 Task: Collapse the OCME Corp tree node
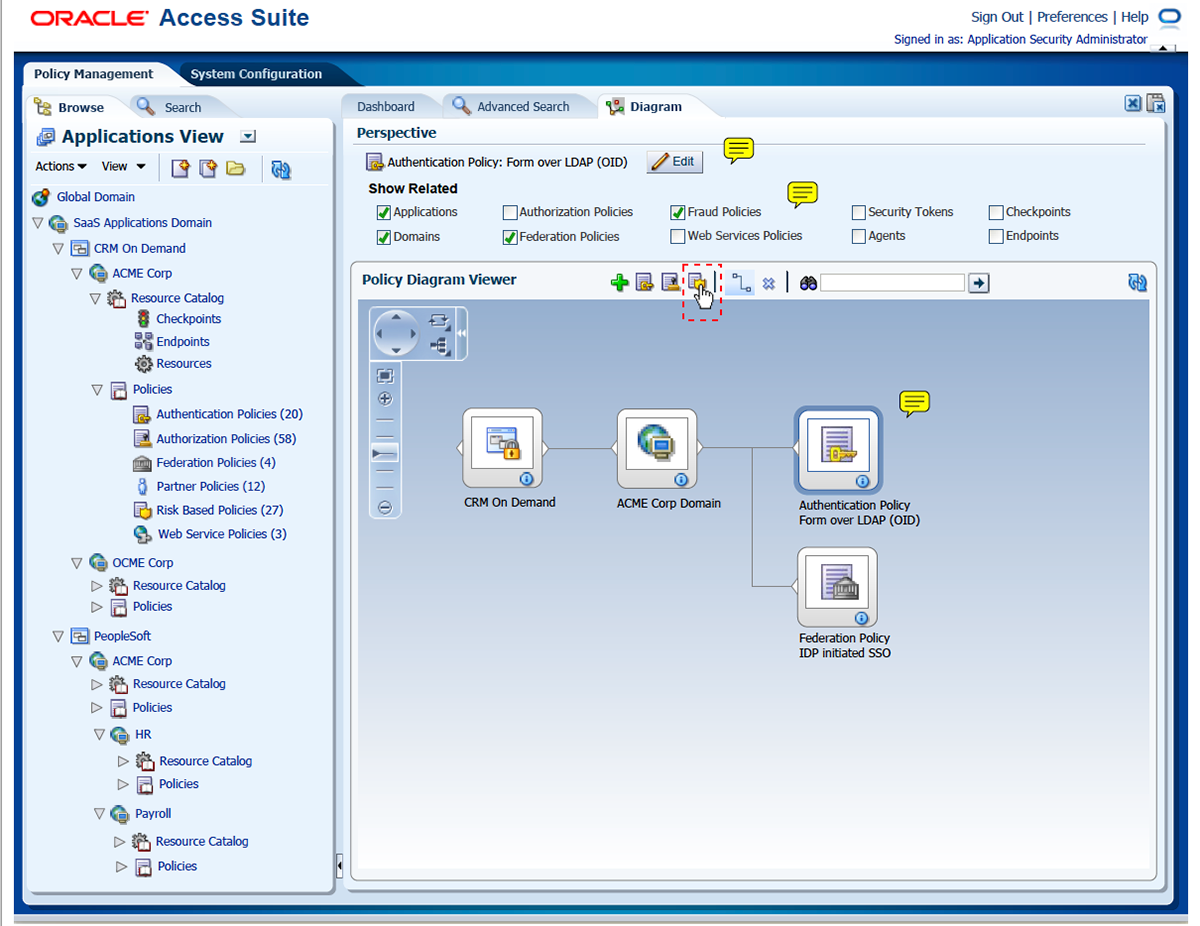[77, 563]
